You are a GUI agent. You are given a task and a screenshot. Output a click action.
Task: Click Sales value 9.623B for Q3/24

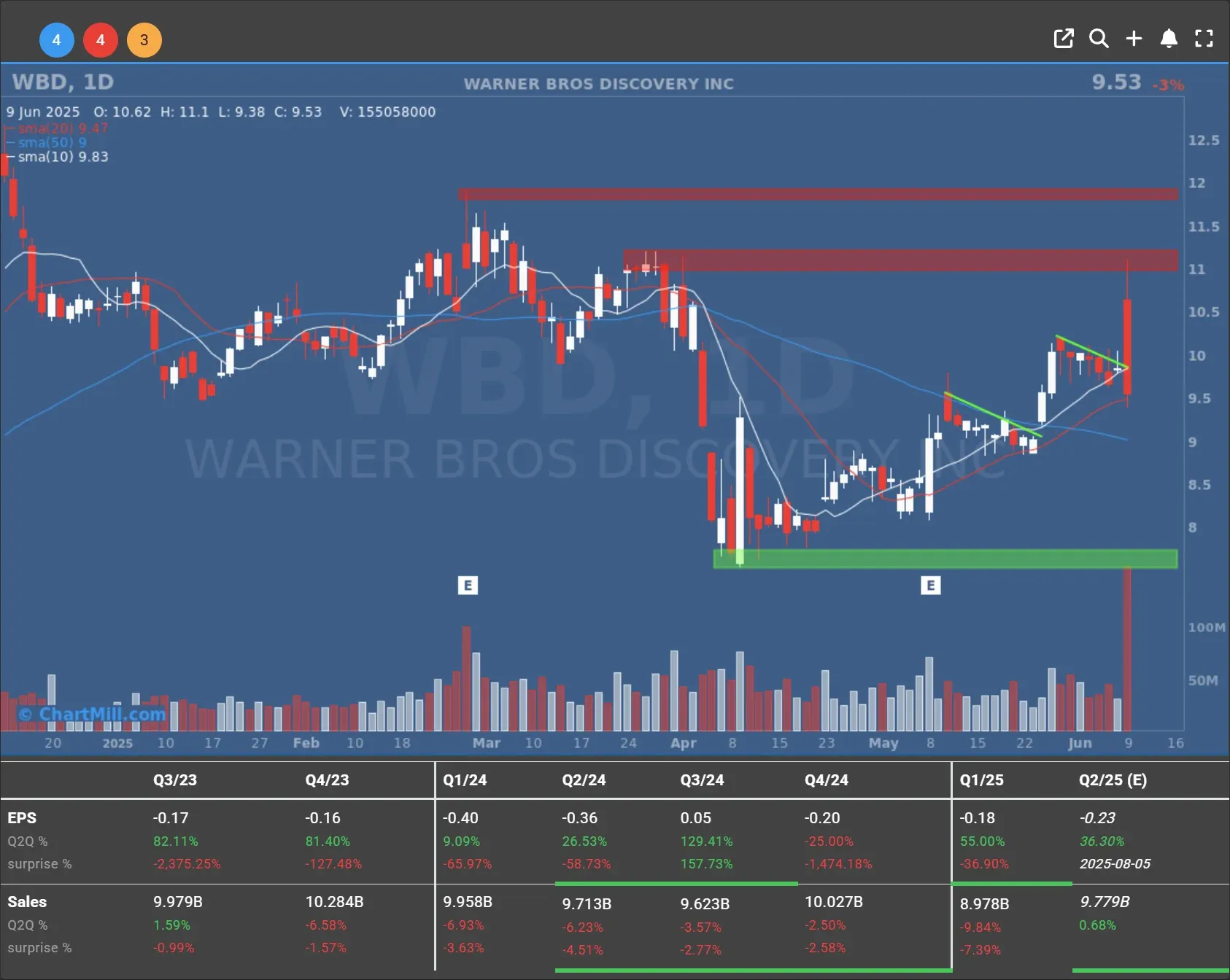tap(705, 904)
